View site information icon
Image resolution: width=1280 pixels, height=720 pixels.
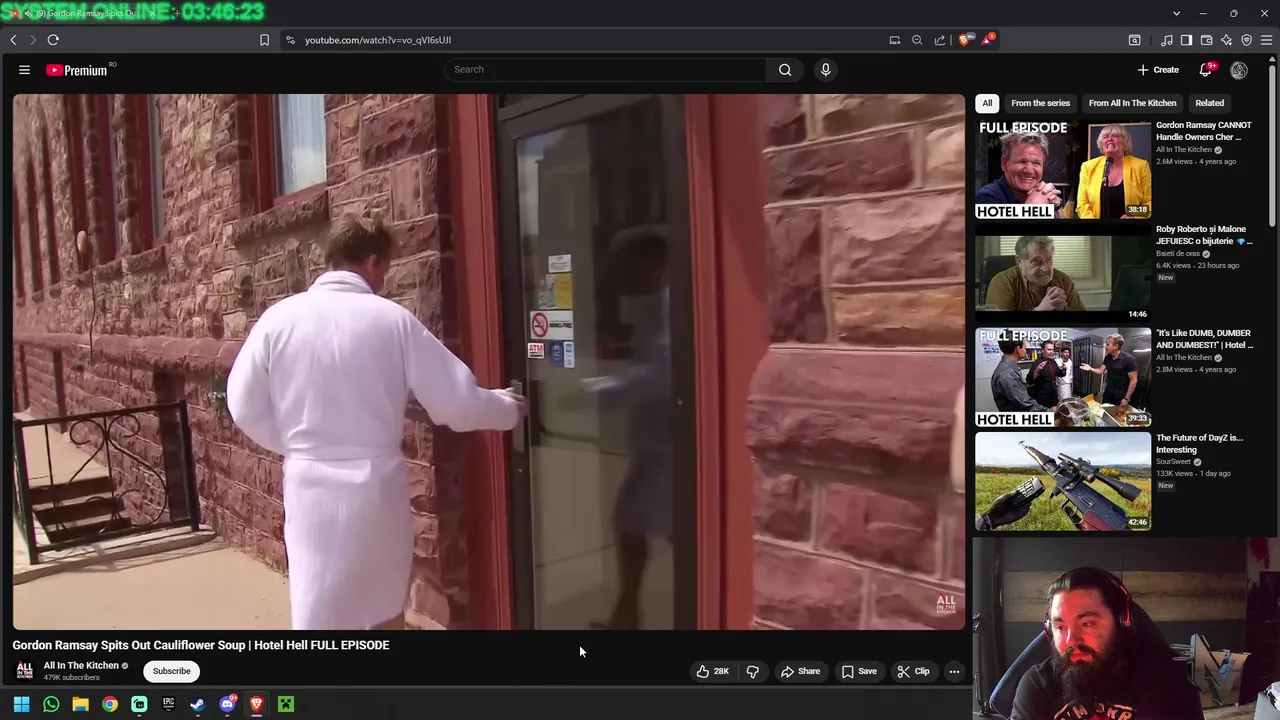[290, 40]
